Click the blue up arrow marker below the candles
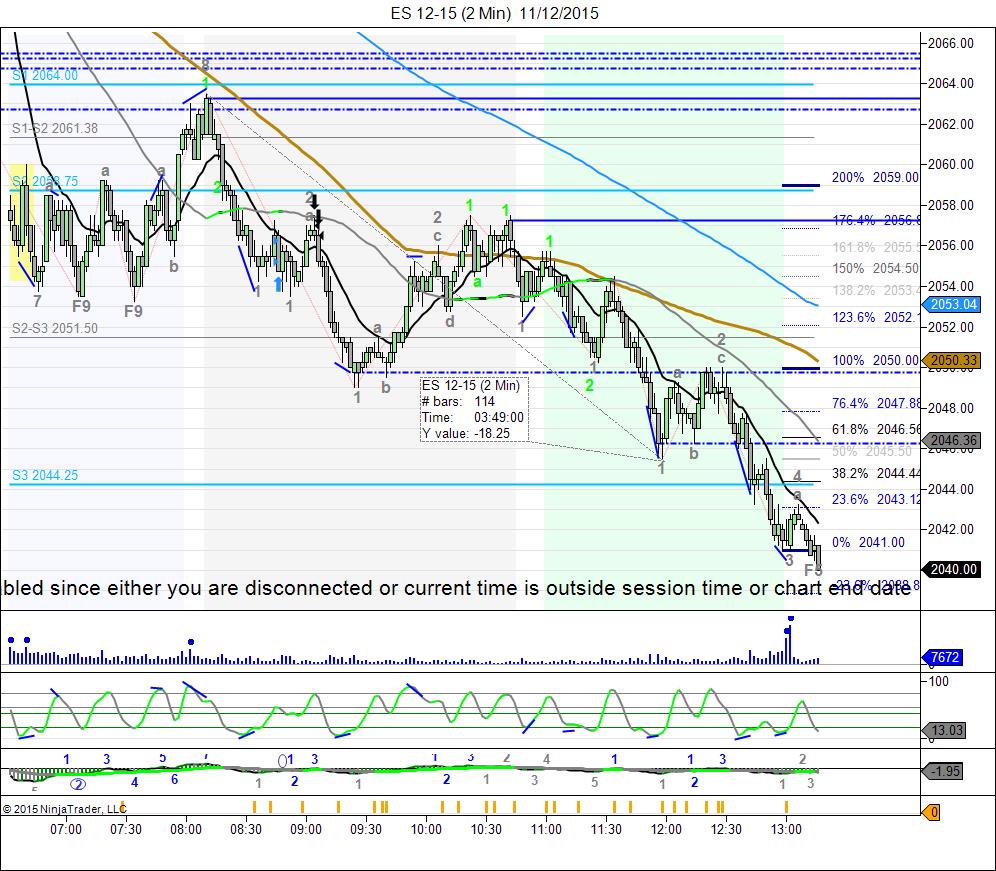The height and width of the screenshot is (871, 996). (x=278, y=283)
